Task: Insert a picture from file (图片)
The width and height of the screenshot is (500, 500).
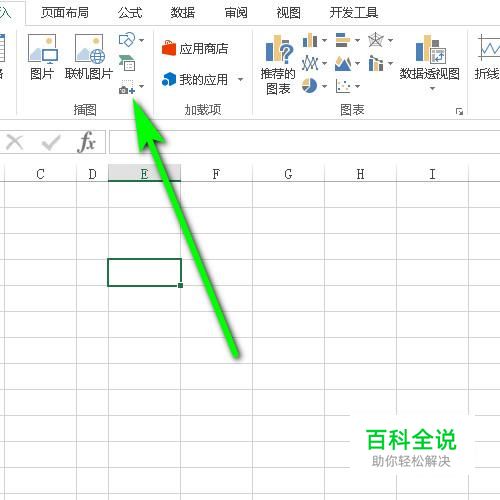Action: coord(42,57)
